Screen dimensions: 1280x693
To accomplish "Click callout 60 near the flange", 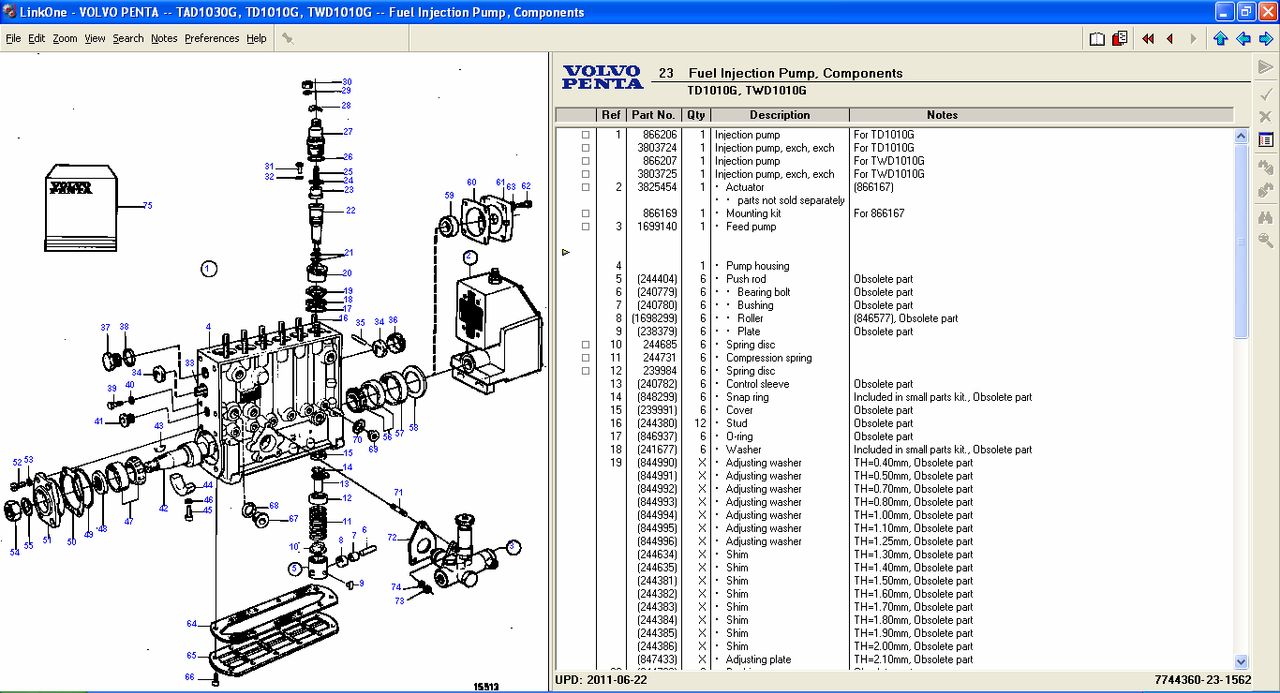I will [471, 182].
